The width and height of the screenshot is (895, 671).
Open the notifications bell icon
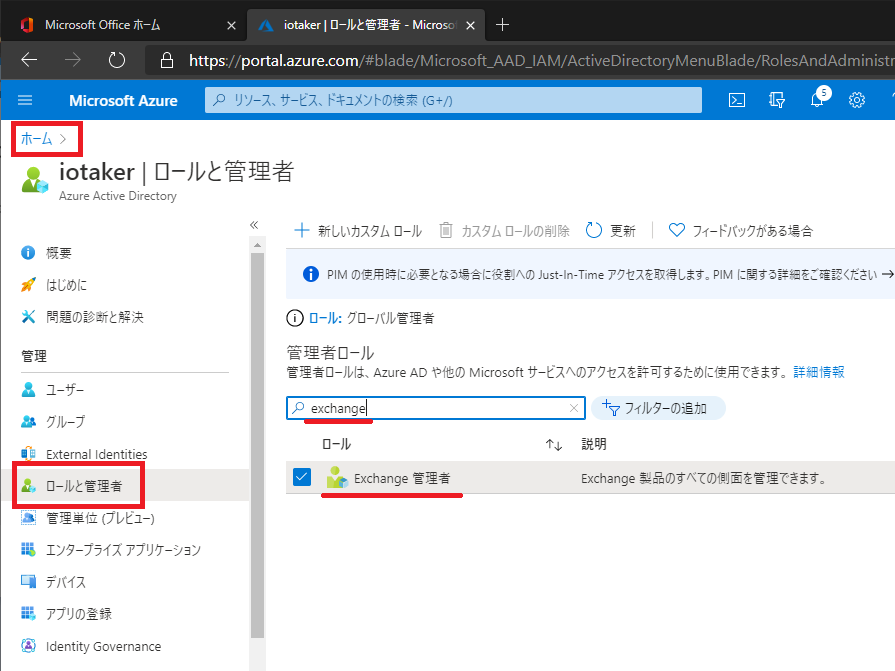tap(817, 100)
